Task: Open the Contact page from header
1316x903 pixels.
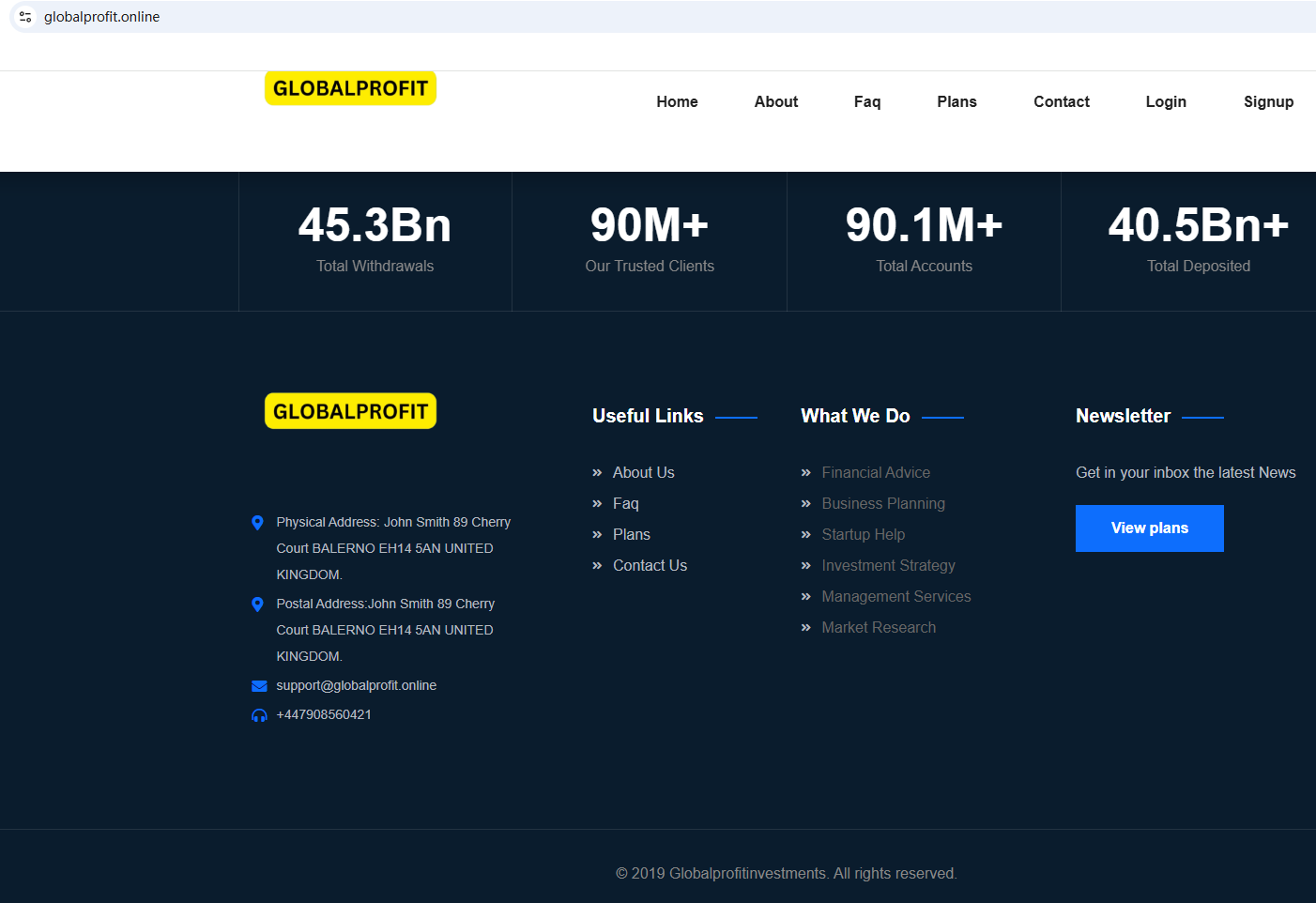Action: (x=1061, y=101)
